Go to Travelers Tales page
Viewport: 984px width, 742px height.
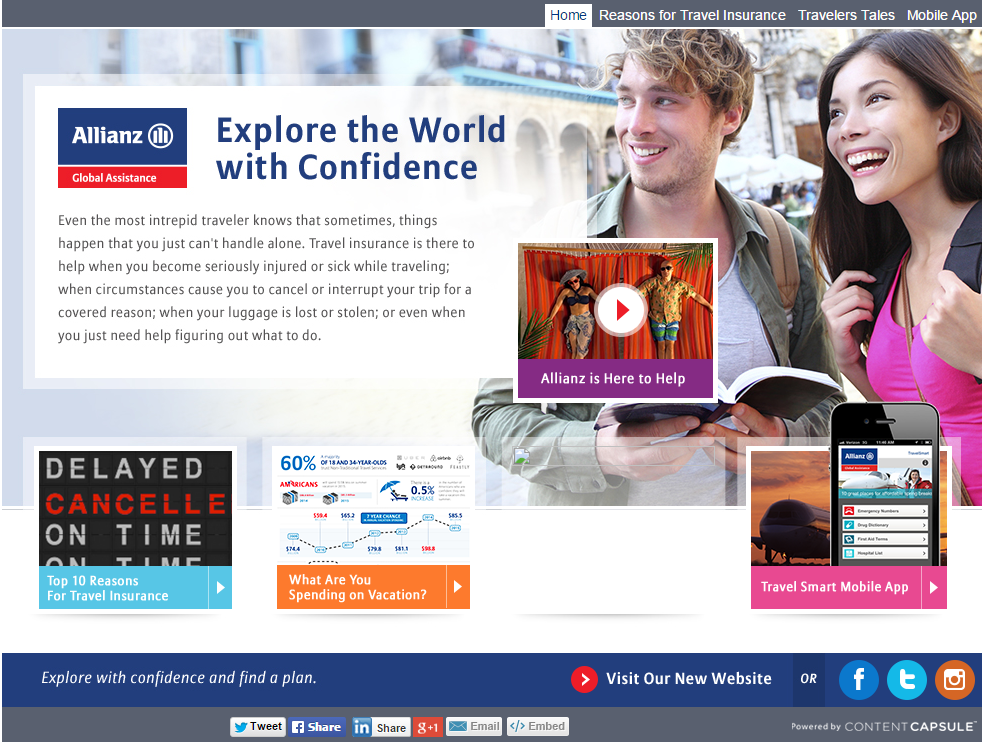tap(846, 15)
